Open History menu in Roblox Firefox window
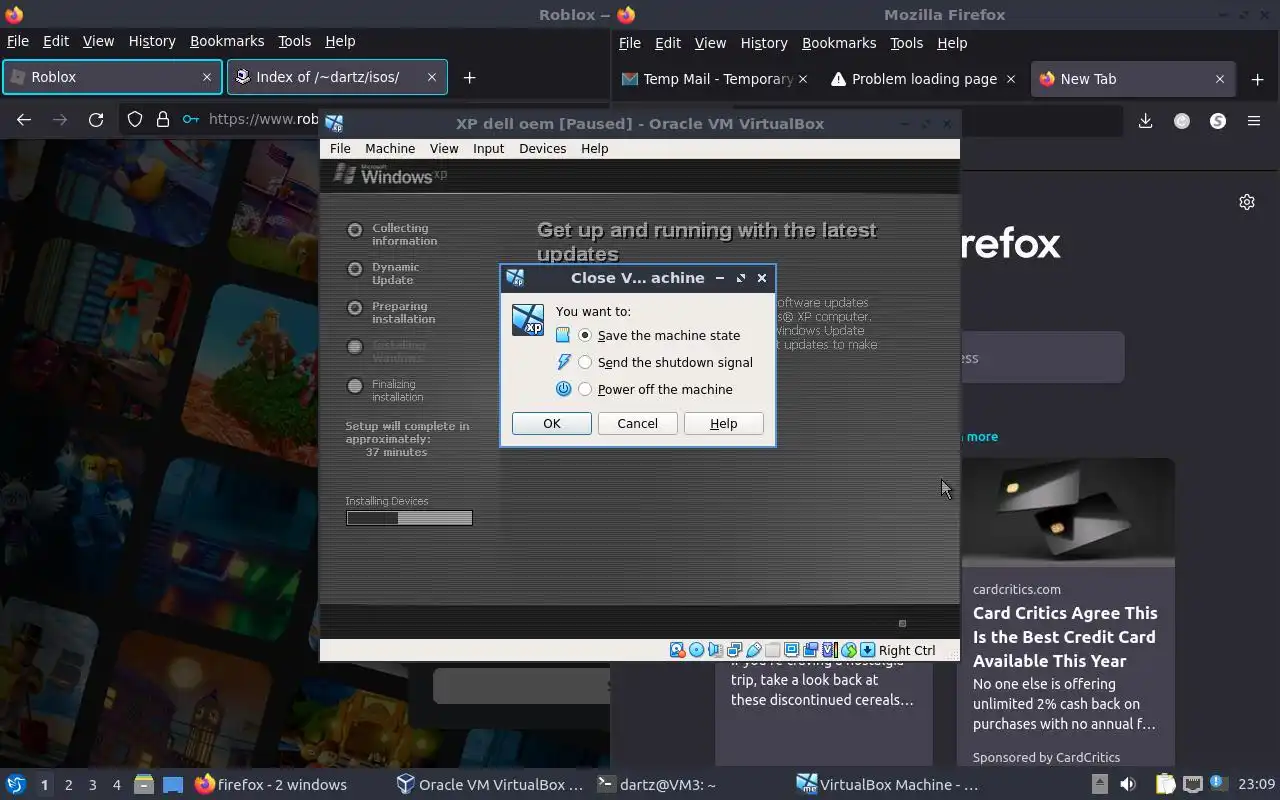 152,41
